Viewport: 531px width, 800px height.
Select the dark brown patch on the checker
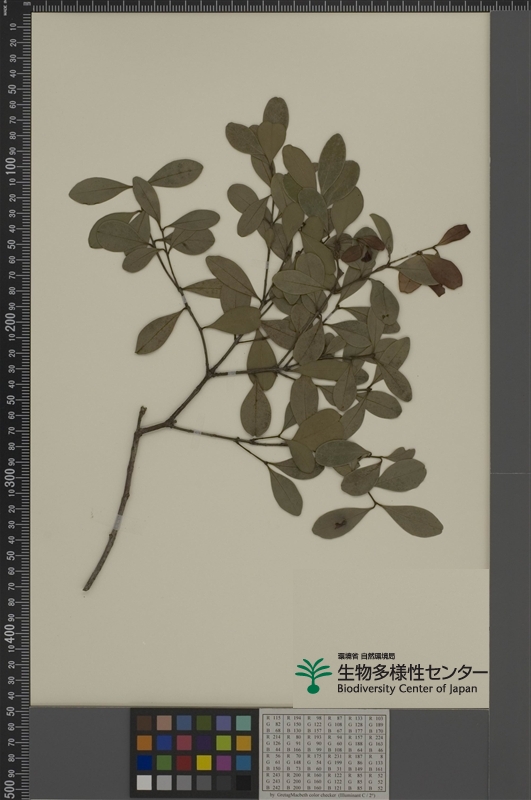[x=144, y=722]
